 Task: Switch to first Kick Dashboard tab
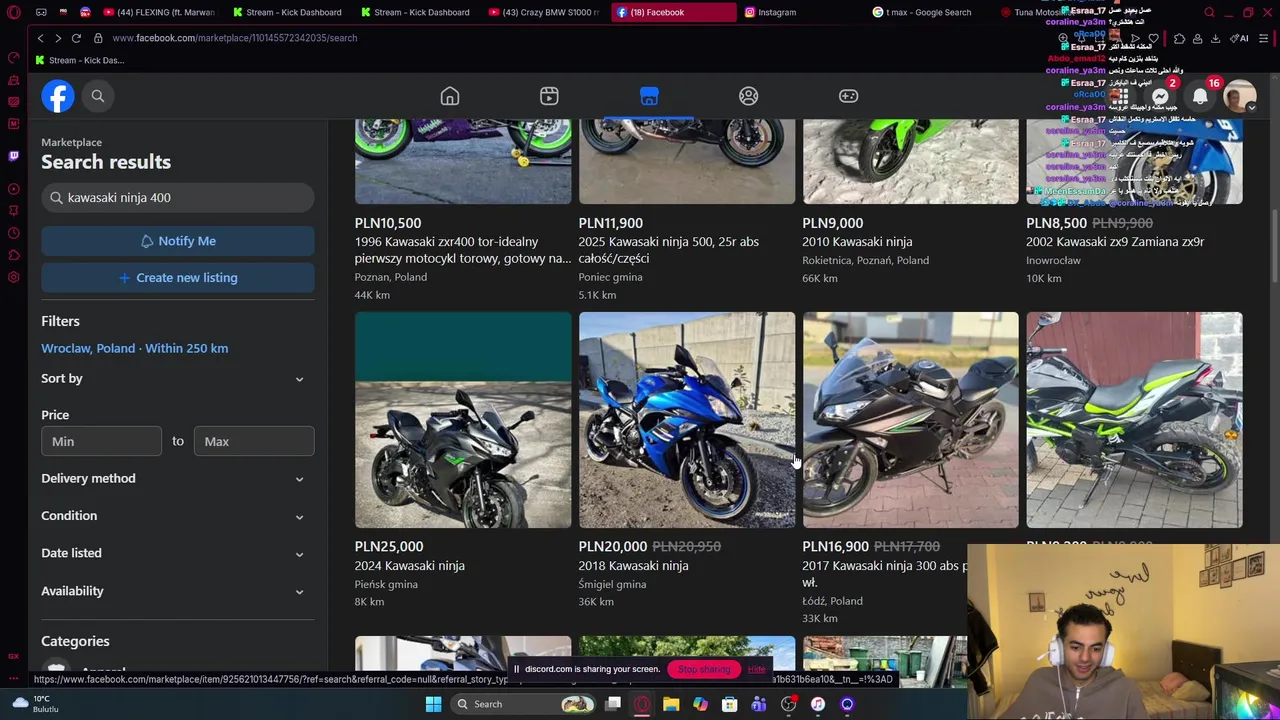tap(286, 12)
